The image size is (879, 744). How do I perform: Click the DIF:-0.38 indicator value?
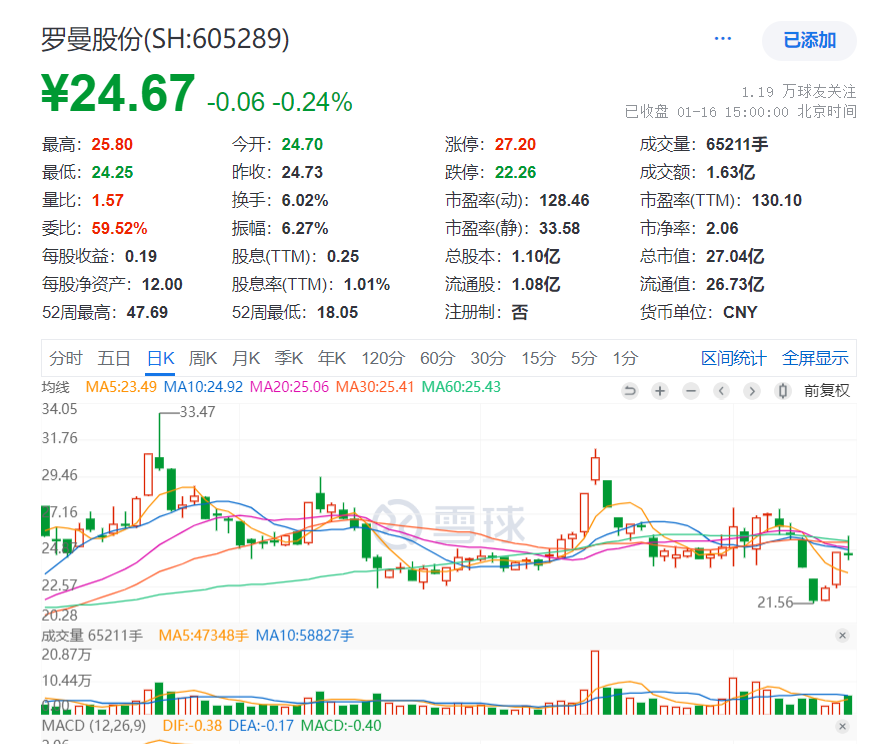coord(192,726)
